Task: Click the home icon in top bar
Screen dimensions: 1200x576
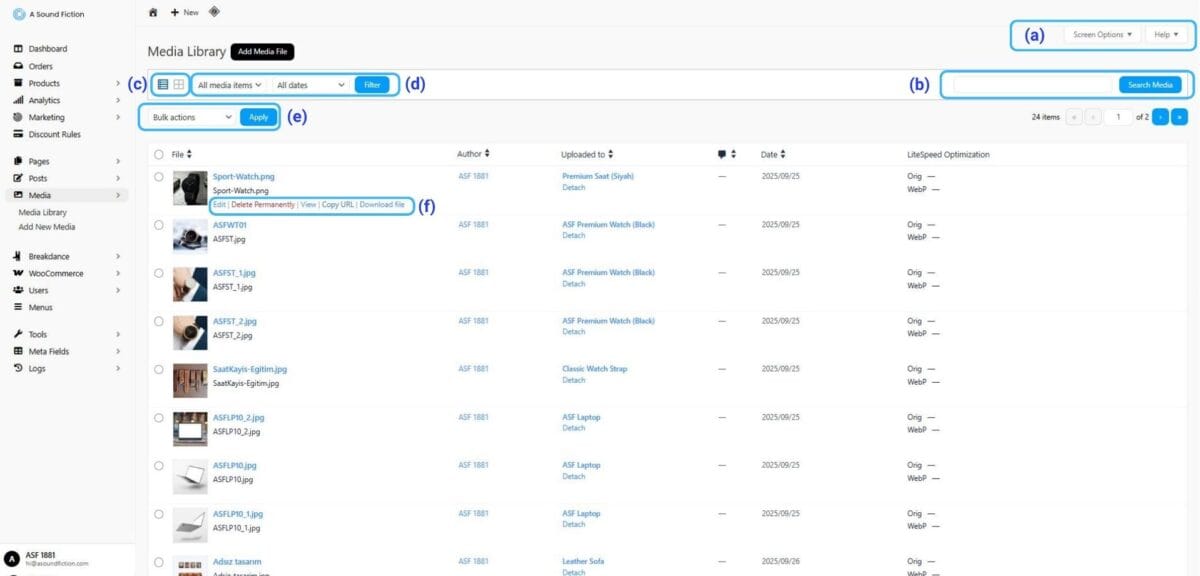Action: pos(153,12)
